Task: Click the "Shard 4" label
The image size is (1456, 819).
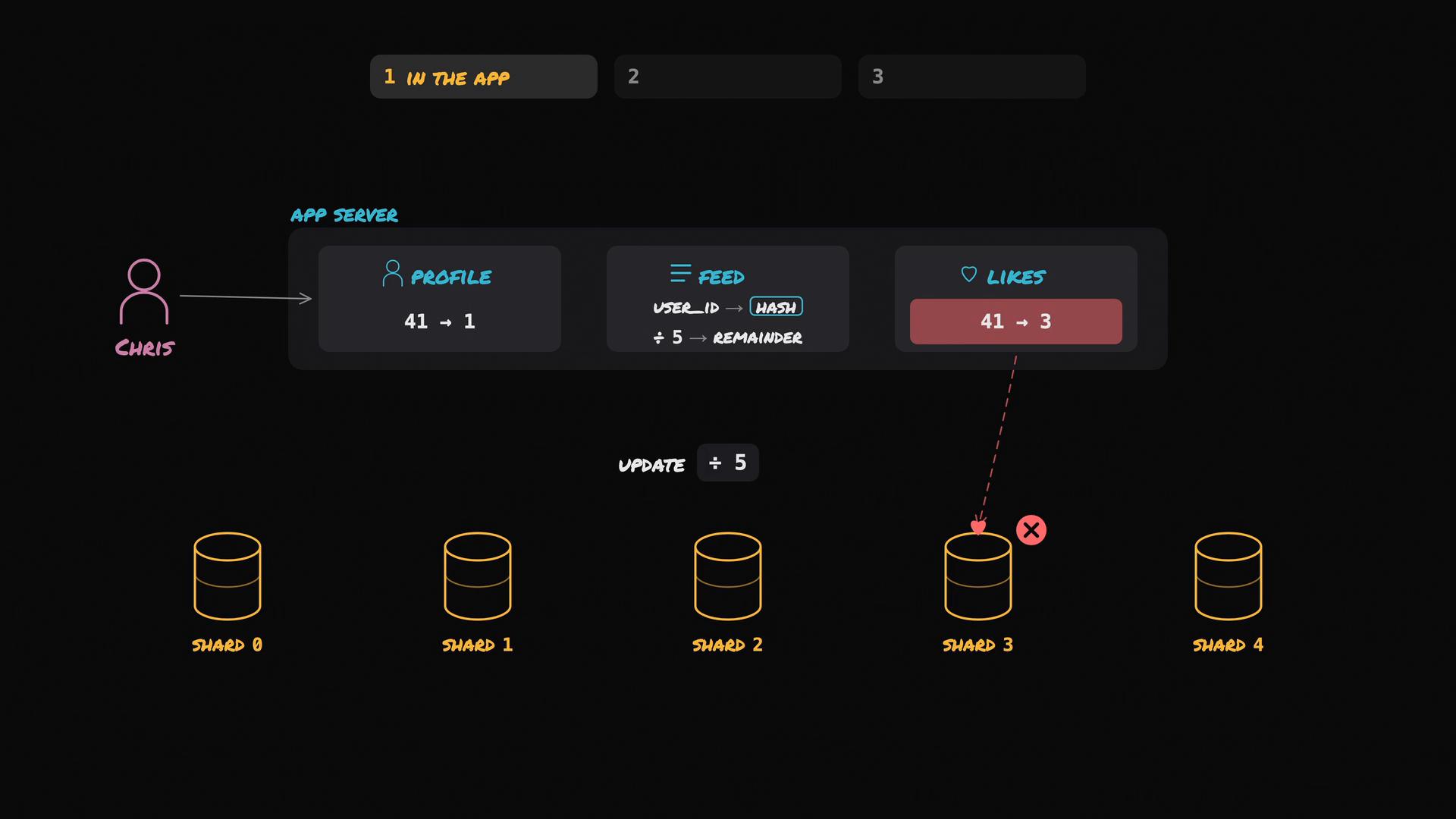Action: click(x=1228, y=645)
